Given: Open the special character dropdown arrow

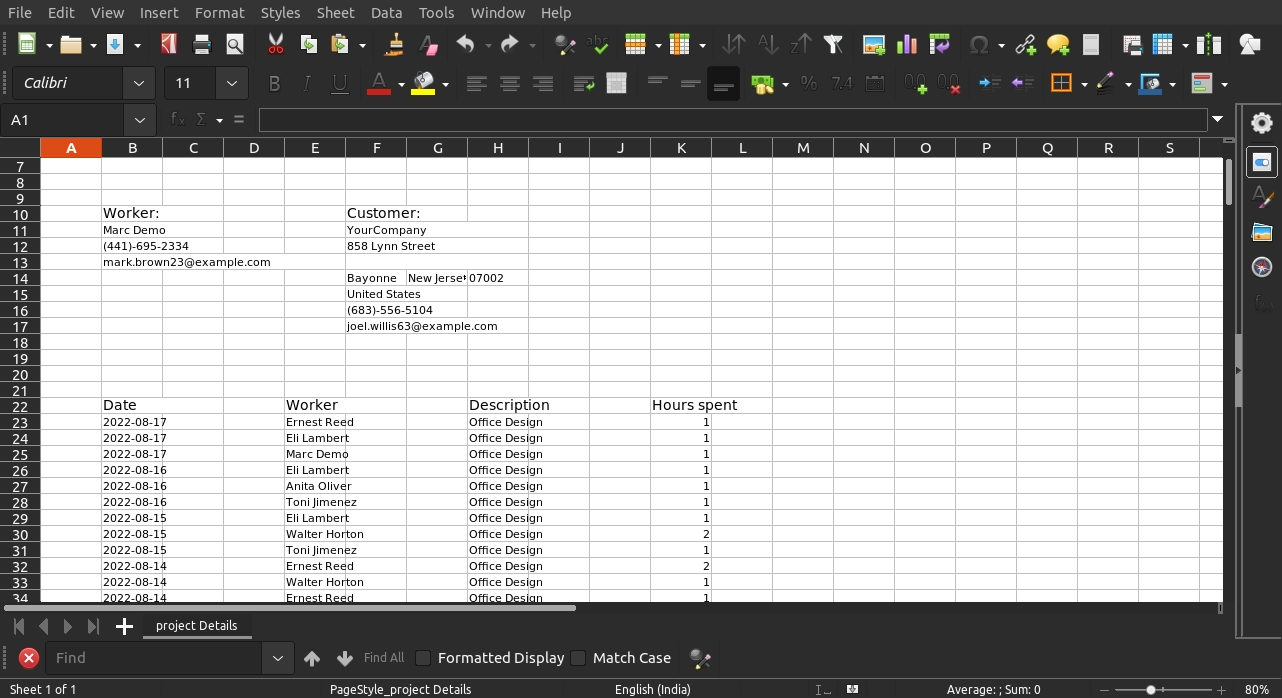Looking at the screenshot, I should pyautogui.click(x=1003, y=44).
